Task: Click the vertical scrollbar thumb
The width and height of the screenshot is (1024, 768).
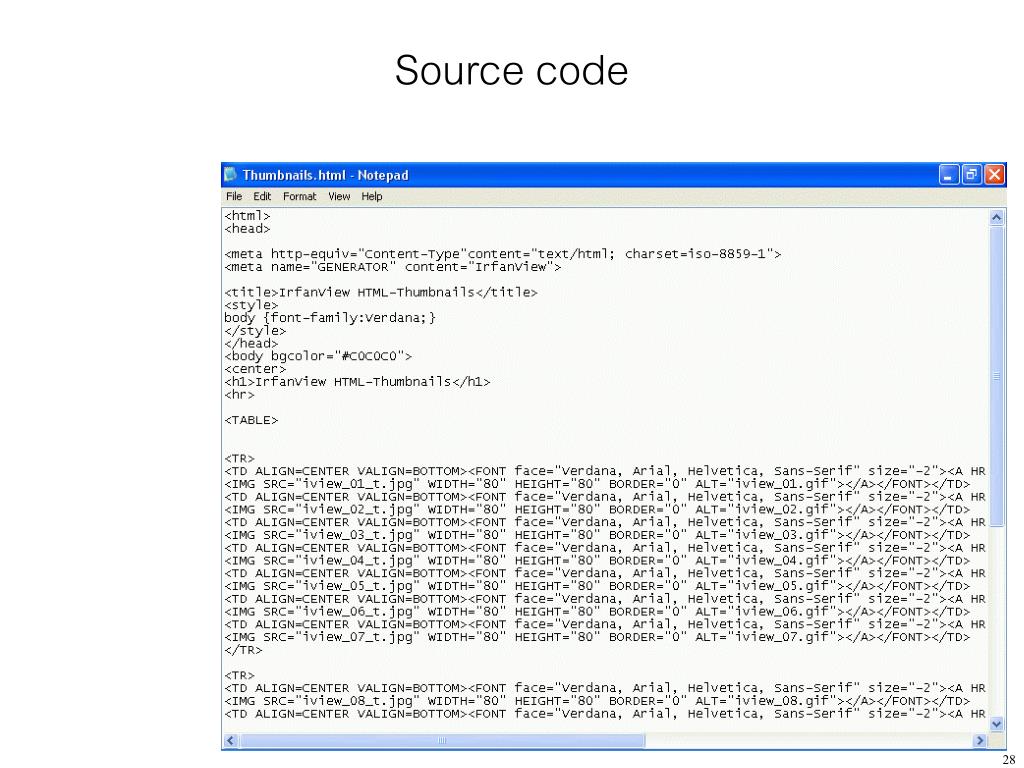Action: tap(997, 376)
